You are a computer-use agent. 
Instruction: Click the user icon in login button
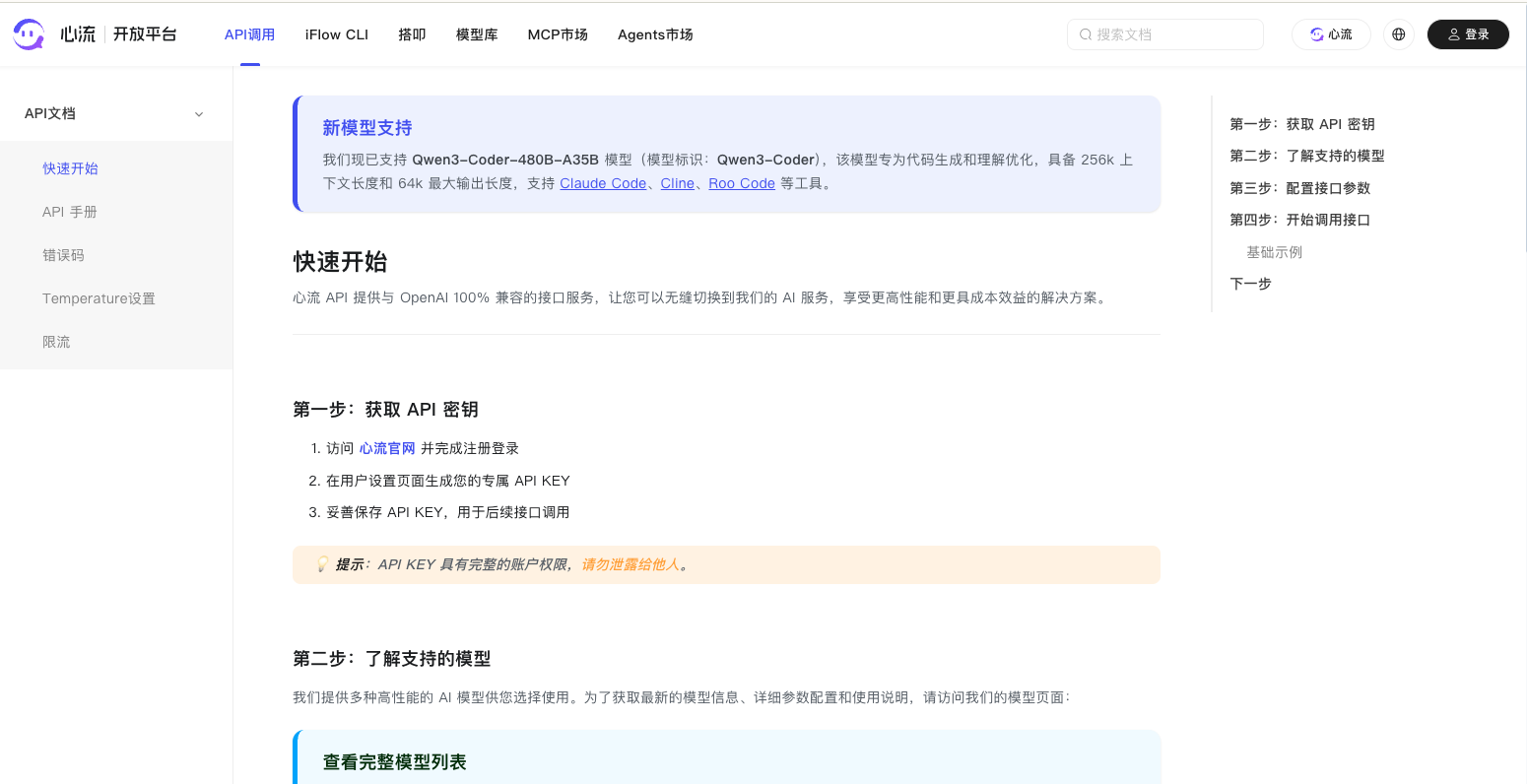(x=1454, y=34)
